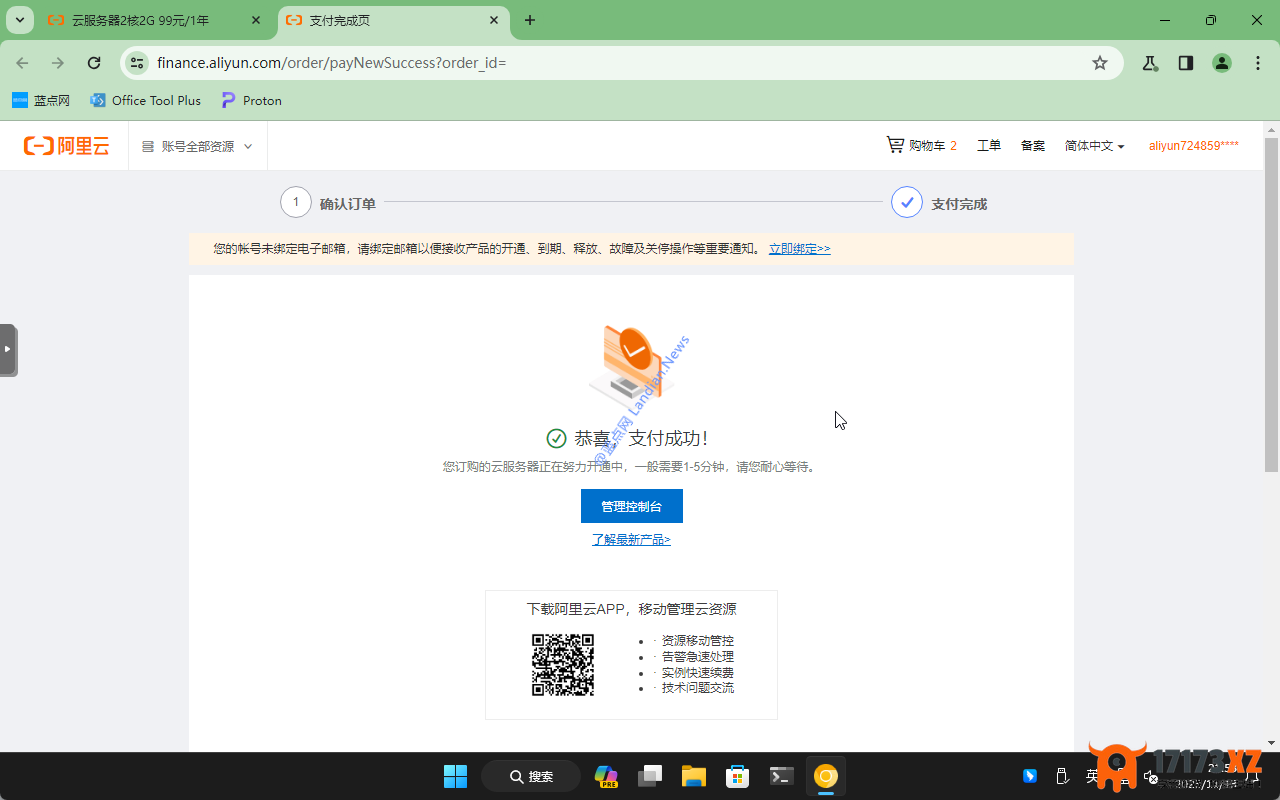Open a new tab with plus button
Screen dimensions: 1280x800
(530, 20)
